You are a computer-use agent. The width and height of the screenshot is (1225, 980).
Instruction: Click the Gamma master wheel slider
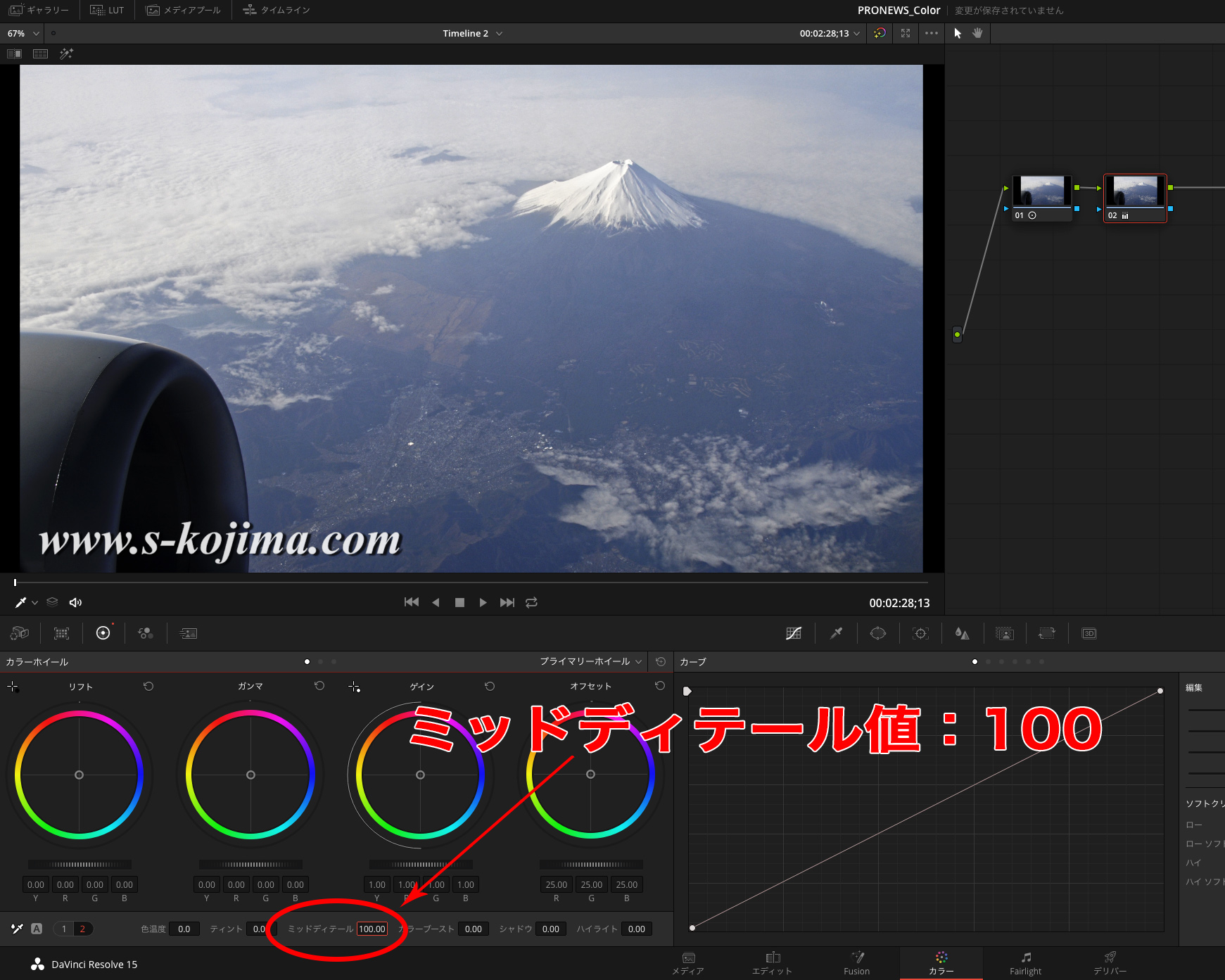pos(250,864)
